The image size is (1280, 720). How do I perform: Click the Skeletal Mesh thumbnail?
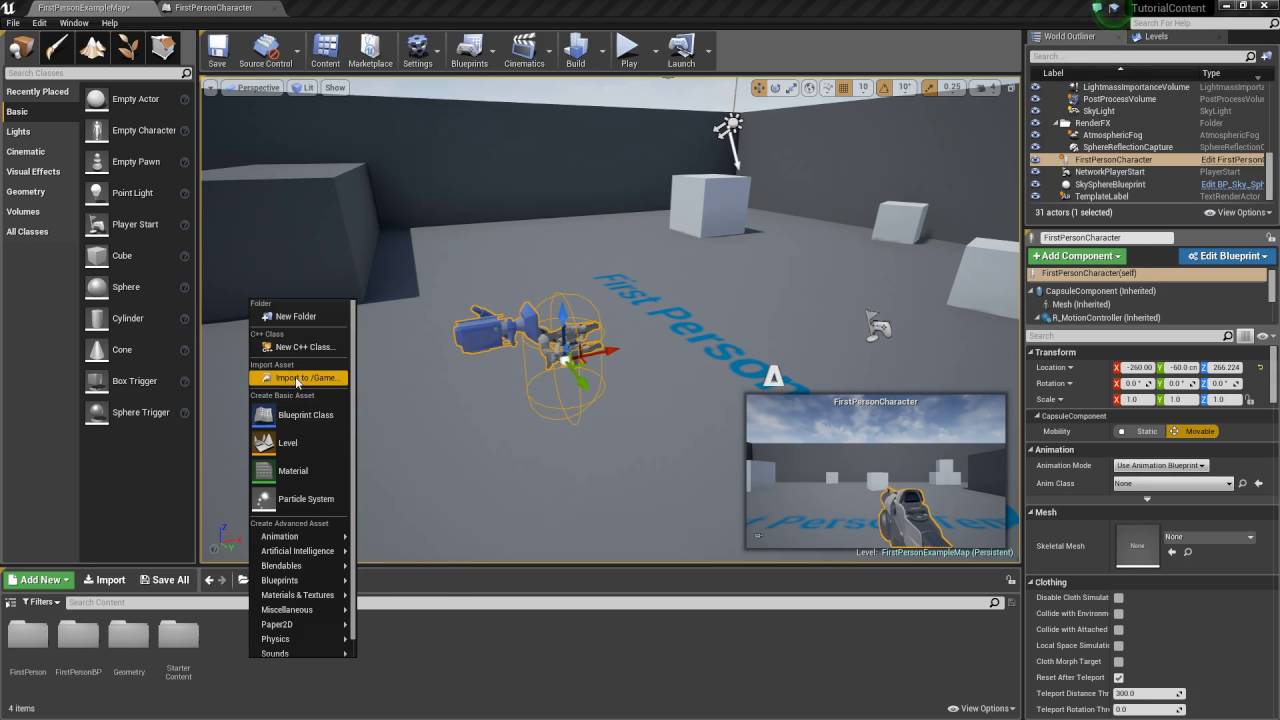1137,545
